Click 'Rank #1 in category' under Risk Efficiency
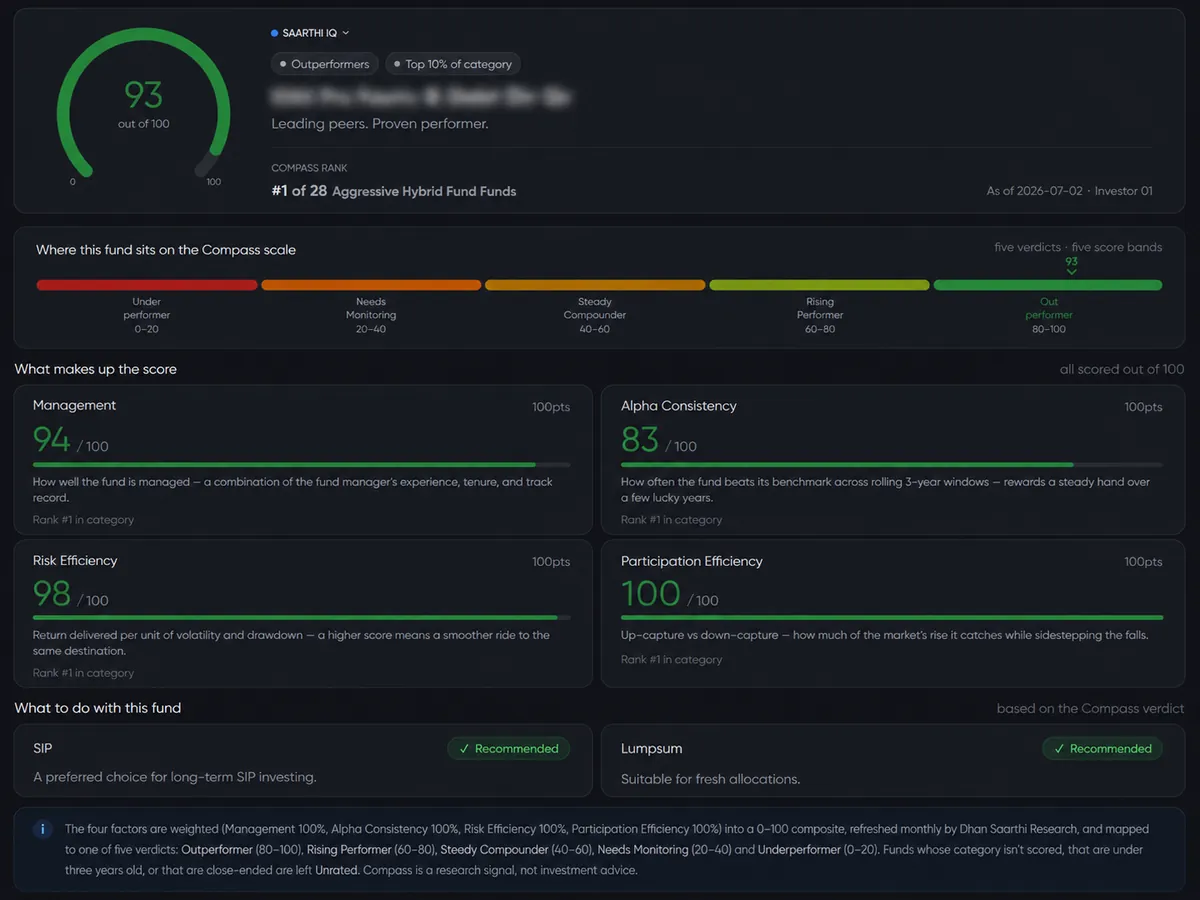This screenshot has height=900, width=1200. (x=83, y=673)
